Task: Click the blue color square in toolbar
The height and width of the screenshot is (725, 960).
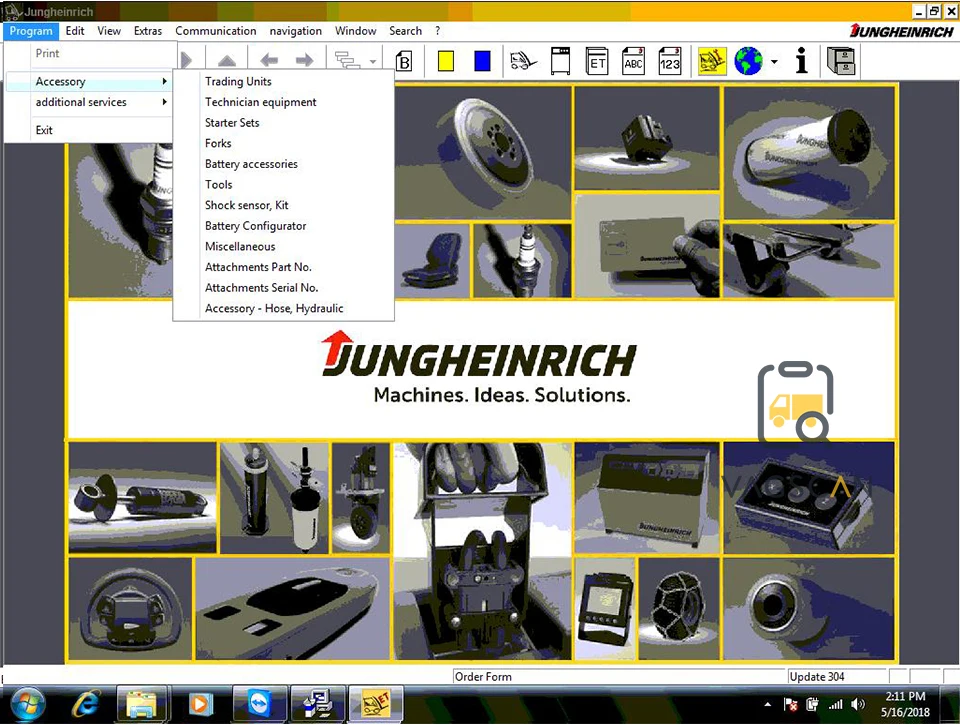Action: point(482,61)
